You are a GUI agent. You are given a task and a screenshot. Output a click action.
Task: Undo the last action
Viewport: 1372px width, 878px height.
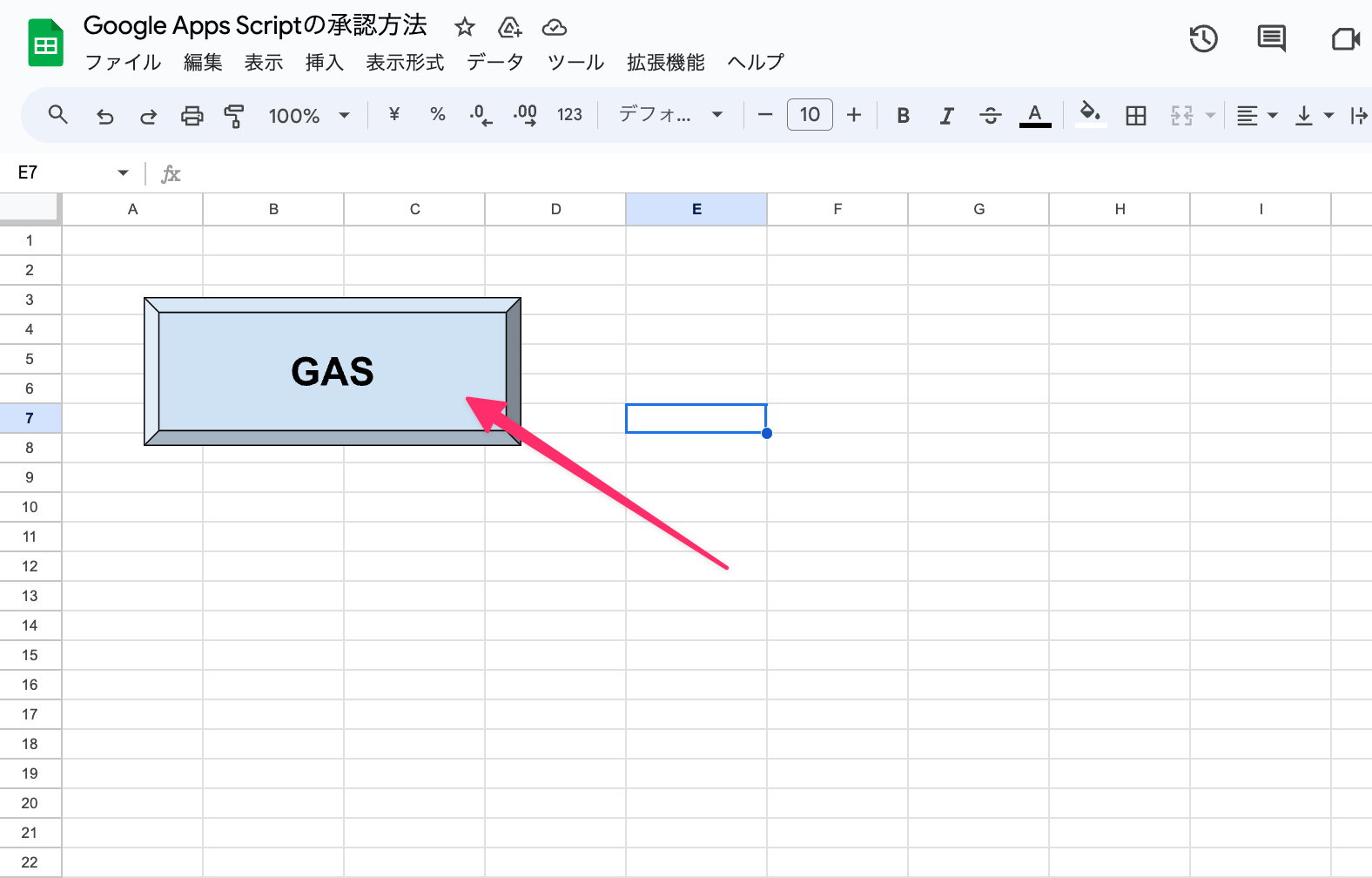104,115
